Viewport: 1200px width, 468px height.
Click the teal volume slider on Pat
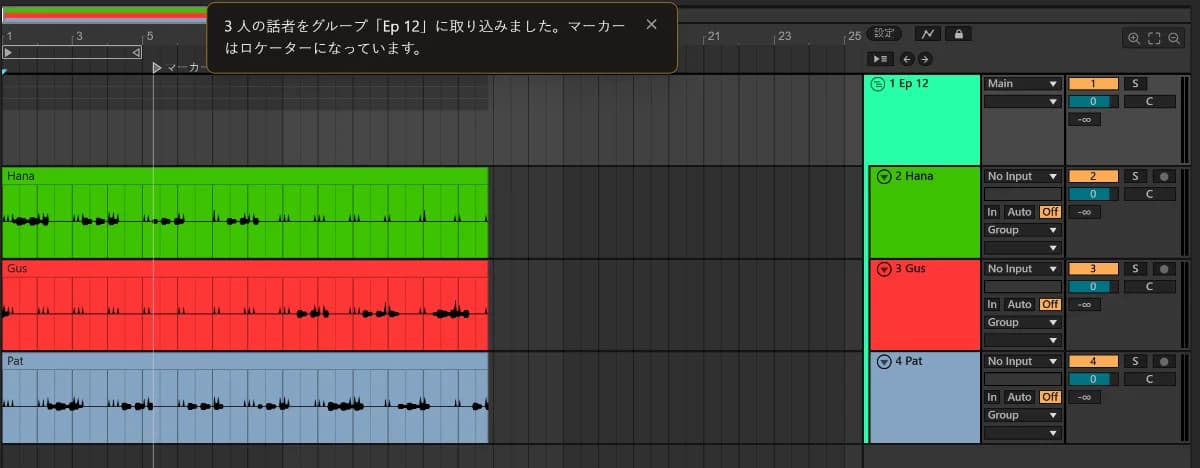point(1093,379)
